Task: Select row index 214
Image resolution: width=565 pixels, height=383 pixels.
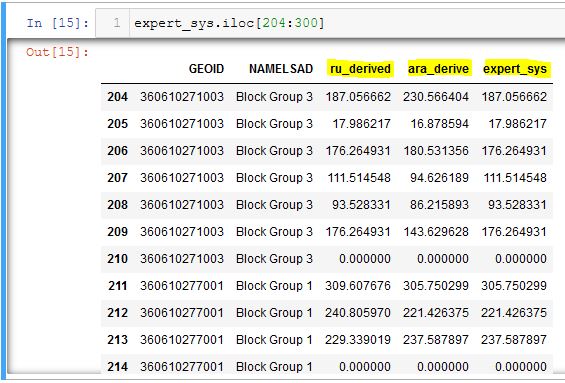Action: [x=117, y=367]
